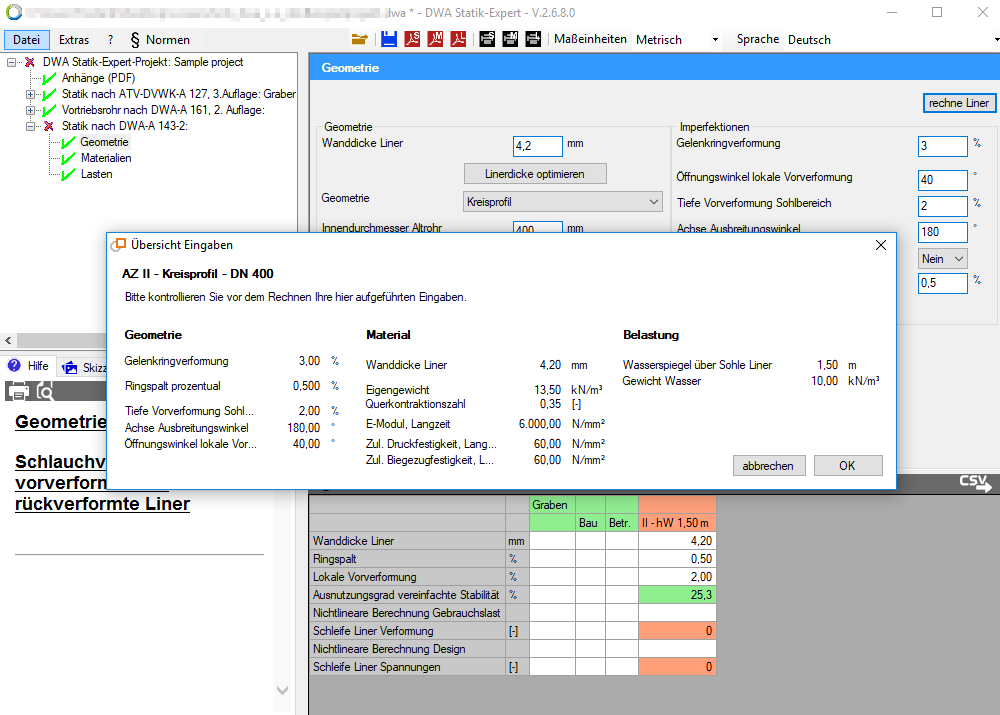Click the open project folder icon
The height and width of the screenshot is (715, 1000).
[x=359, y=39]
